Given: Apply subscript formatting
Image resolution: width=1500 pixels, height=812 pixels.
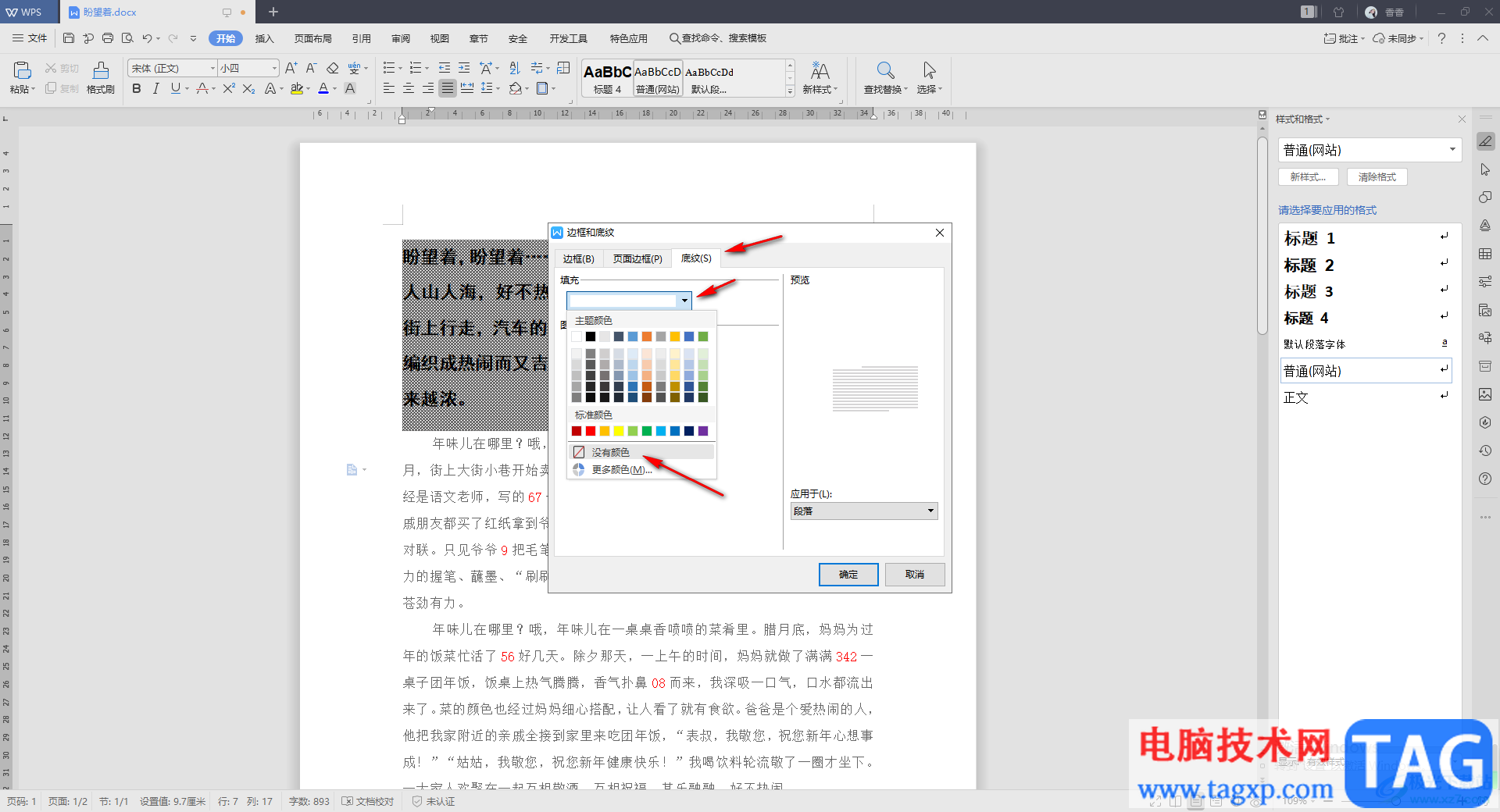Looking at the screenshot, I should click(x=248, y=89).
